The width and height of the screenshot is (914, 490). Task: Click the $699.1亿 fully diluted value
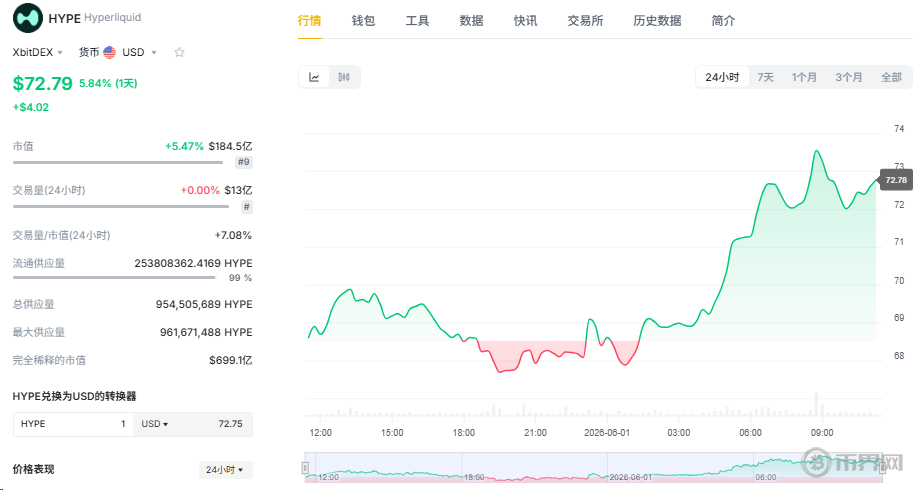[x=231, y=361]
